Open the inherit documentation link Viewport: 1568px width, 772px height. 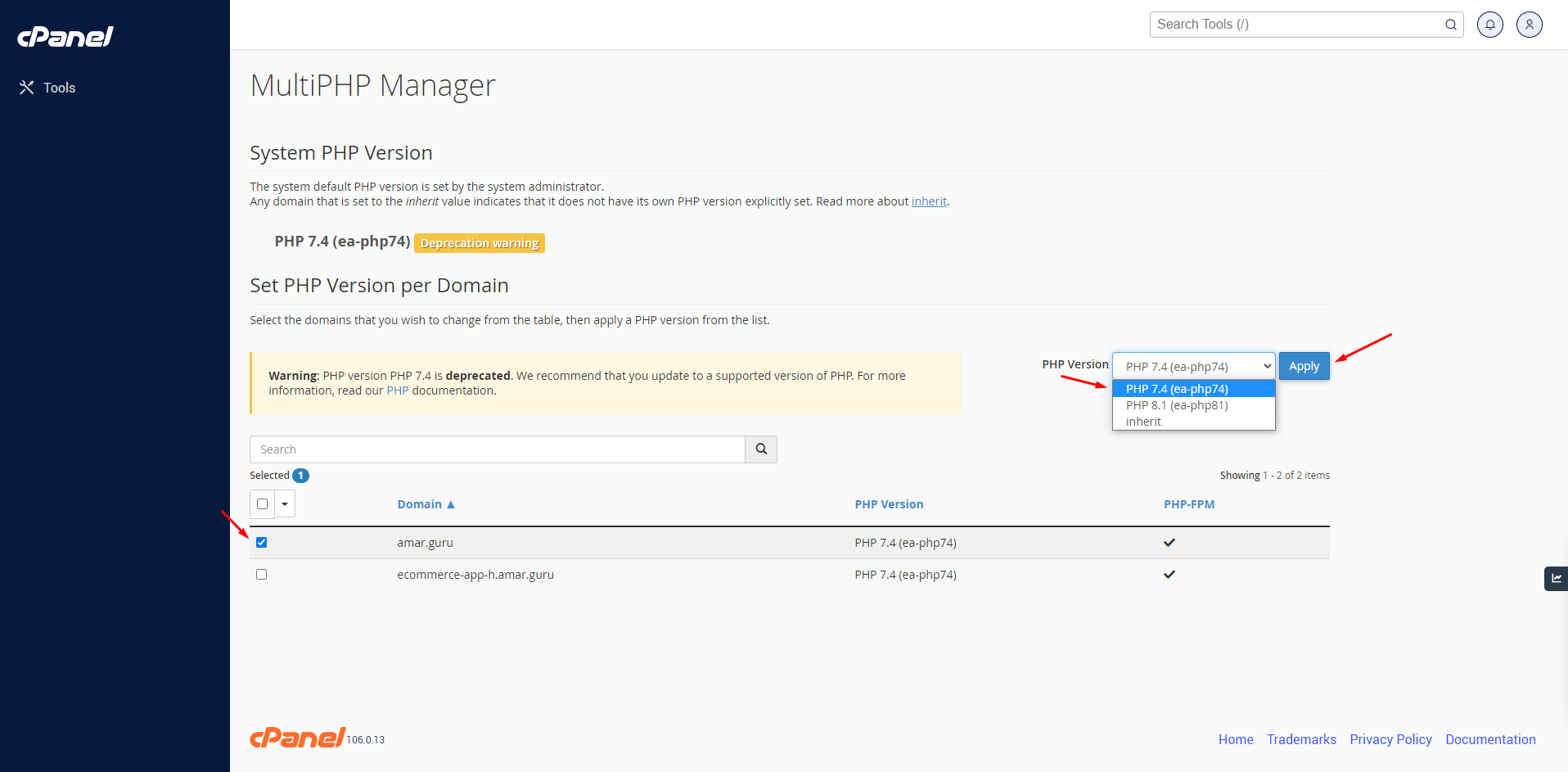pos(929,201)
